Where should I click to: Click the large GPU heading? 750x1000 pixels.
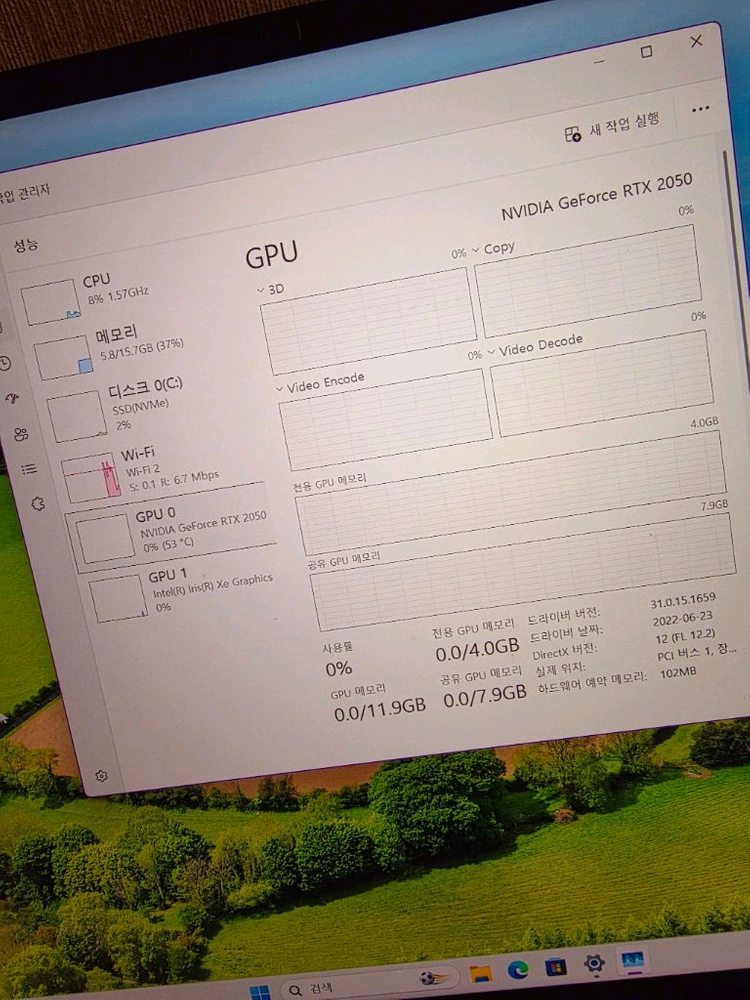tap(272, 254)
